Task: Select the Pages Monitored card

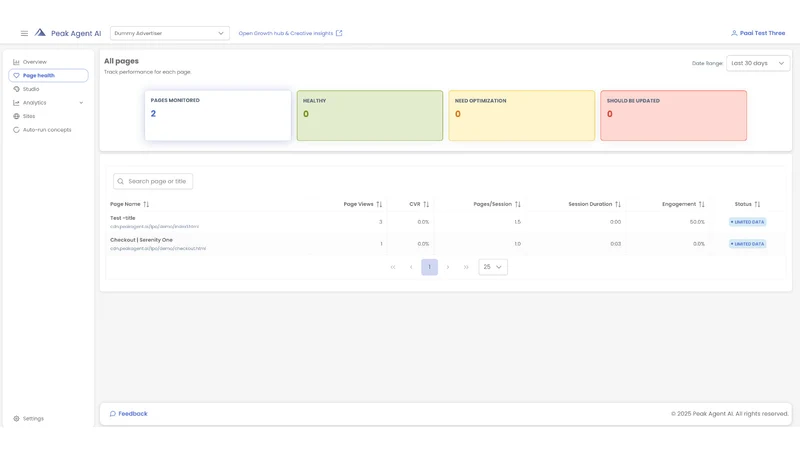Action: click(x=218, y=115)
